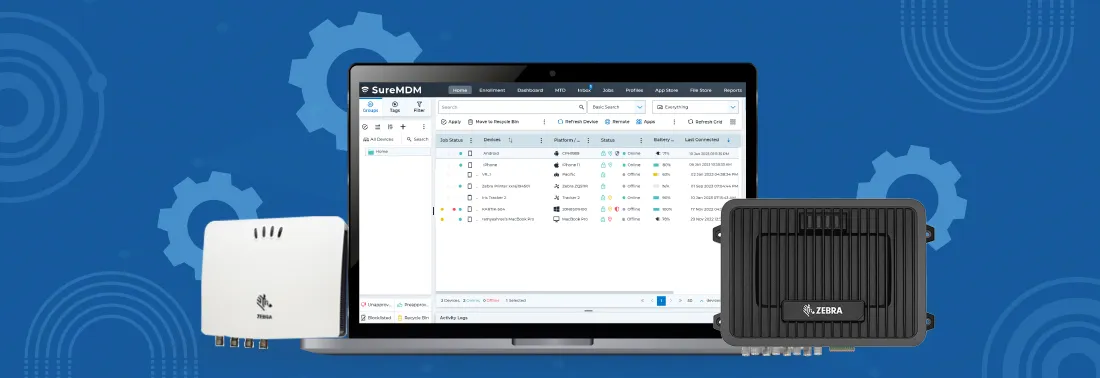Click the Apply checkmark icon

click(443, 121)
